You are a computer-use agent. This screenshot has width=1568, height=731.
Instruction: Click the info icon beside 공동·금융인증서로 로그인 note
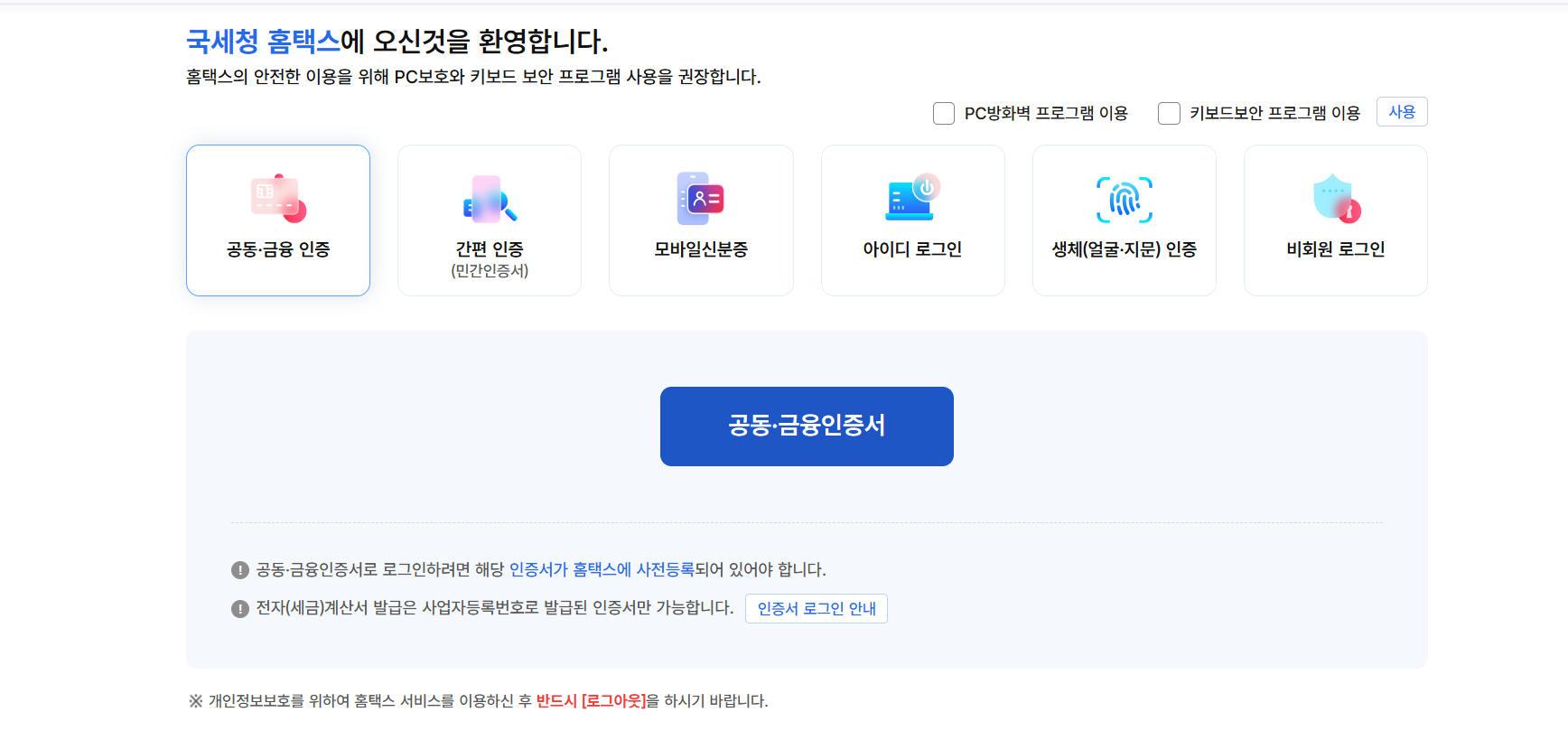240,570
